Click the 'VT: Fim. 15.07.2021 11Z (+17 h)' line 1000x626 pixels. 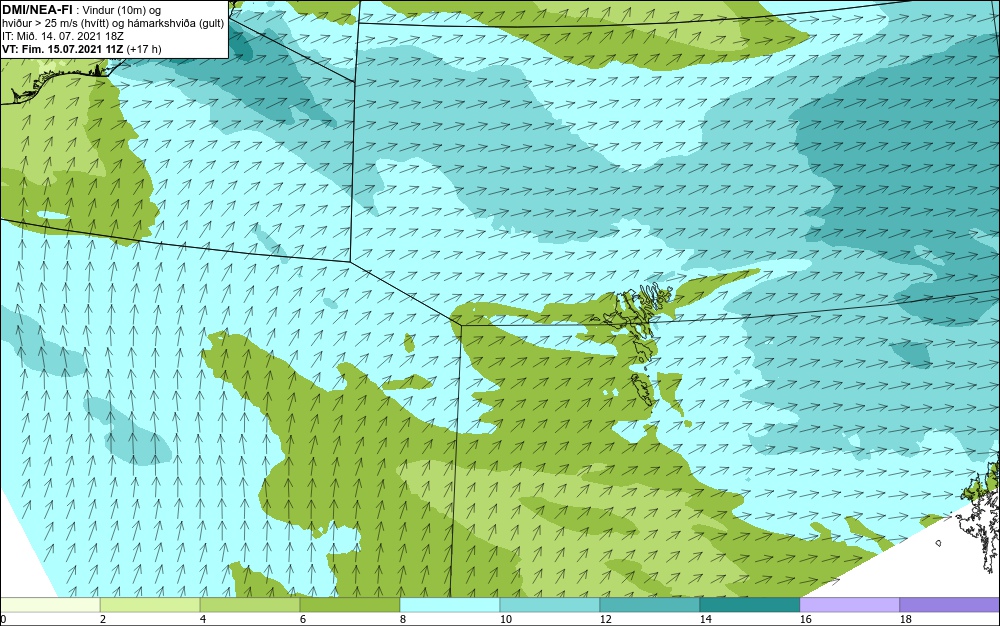[x=82, y=49]
